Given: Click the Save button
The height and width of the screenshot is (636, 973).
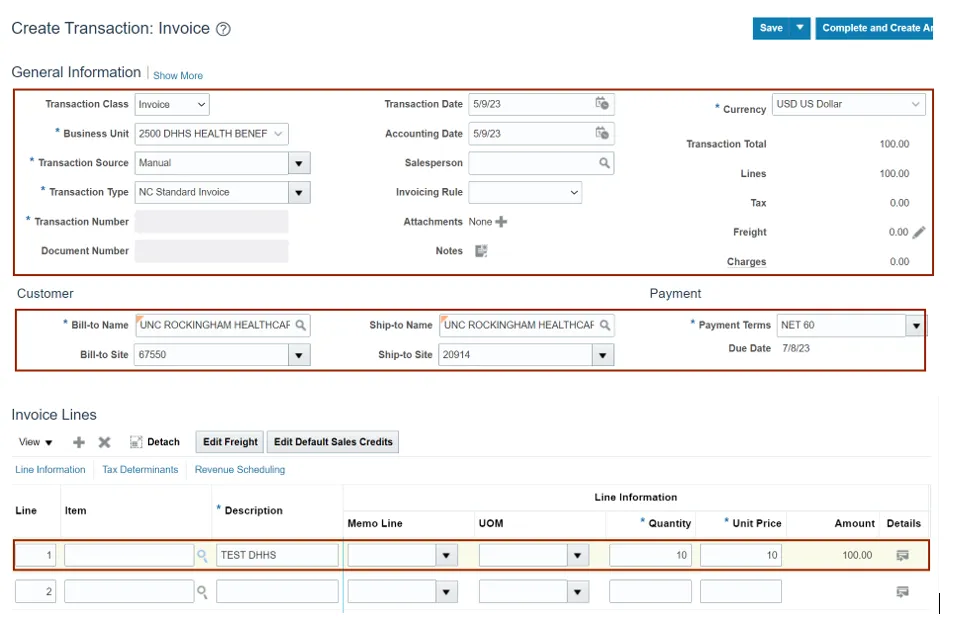Looking at the screenshot, I should pyautogui.click(x=771, y=28).
